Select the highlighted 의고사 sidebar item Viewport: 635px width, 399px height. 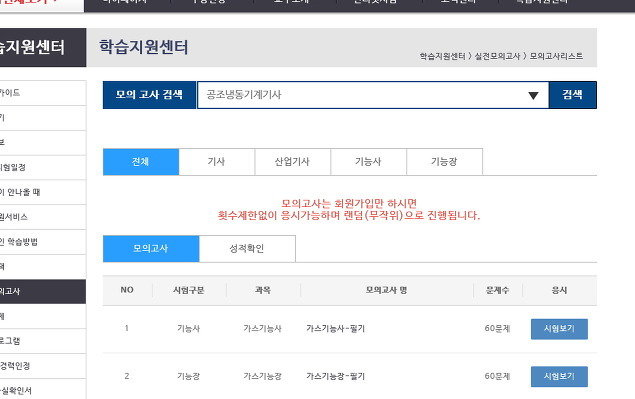(43, 291)
